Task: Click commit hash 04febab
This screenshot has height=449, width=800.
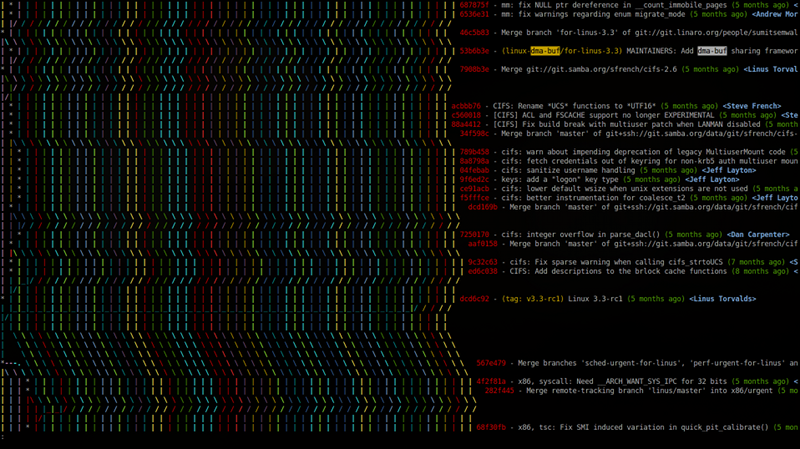Action: (474, 170)
